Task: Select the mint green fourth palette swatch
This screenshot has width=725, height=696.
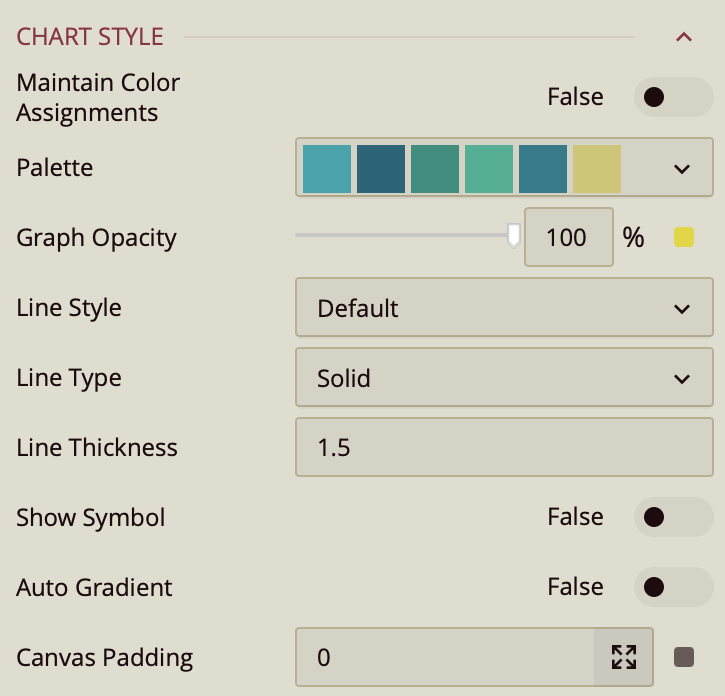Action: (x=489, y=168)
